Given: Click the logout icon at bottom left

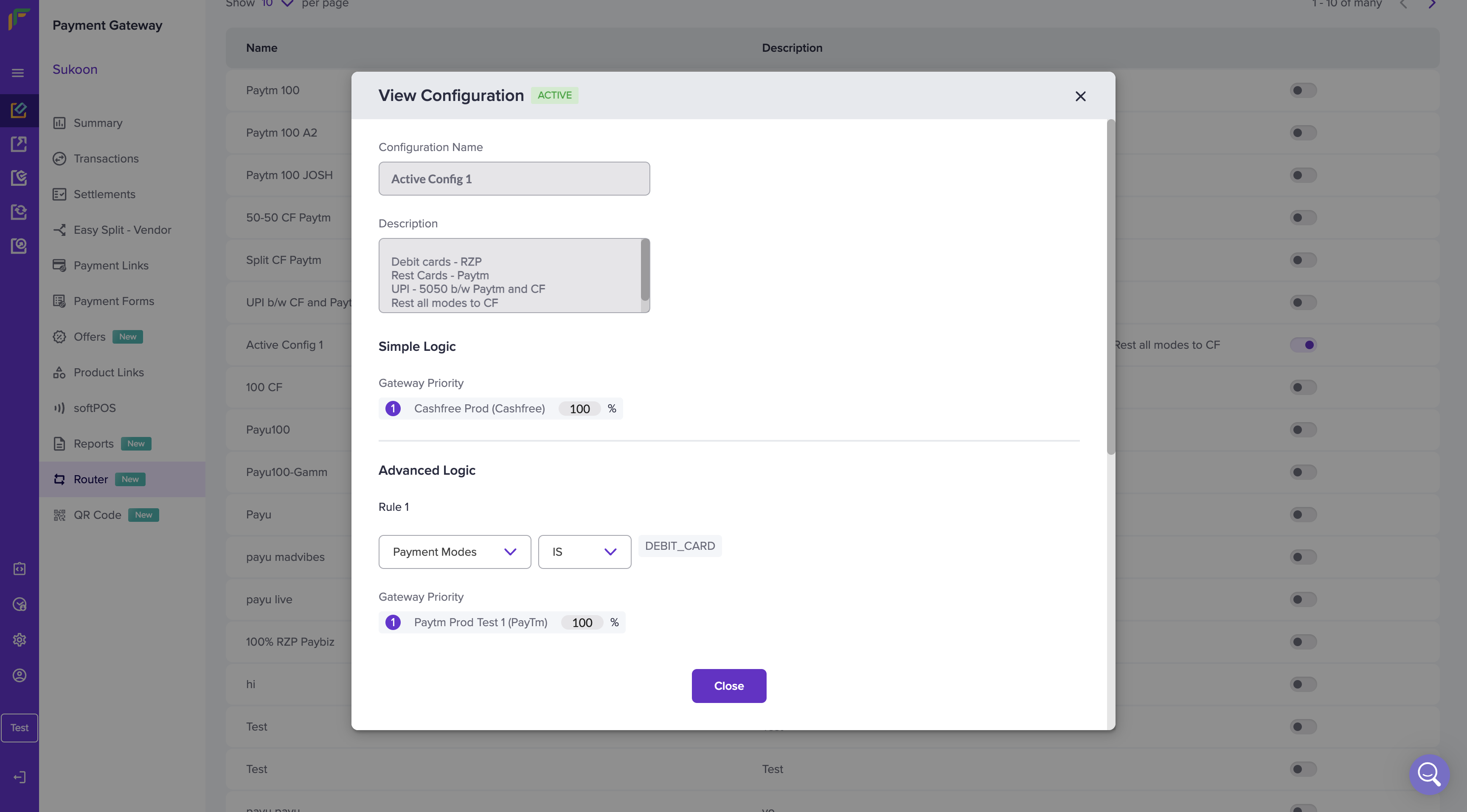Looking at the screenshot, I should point(20,777).
